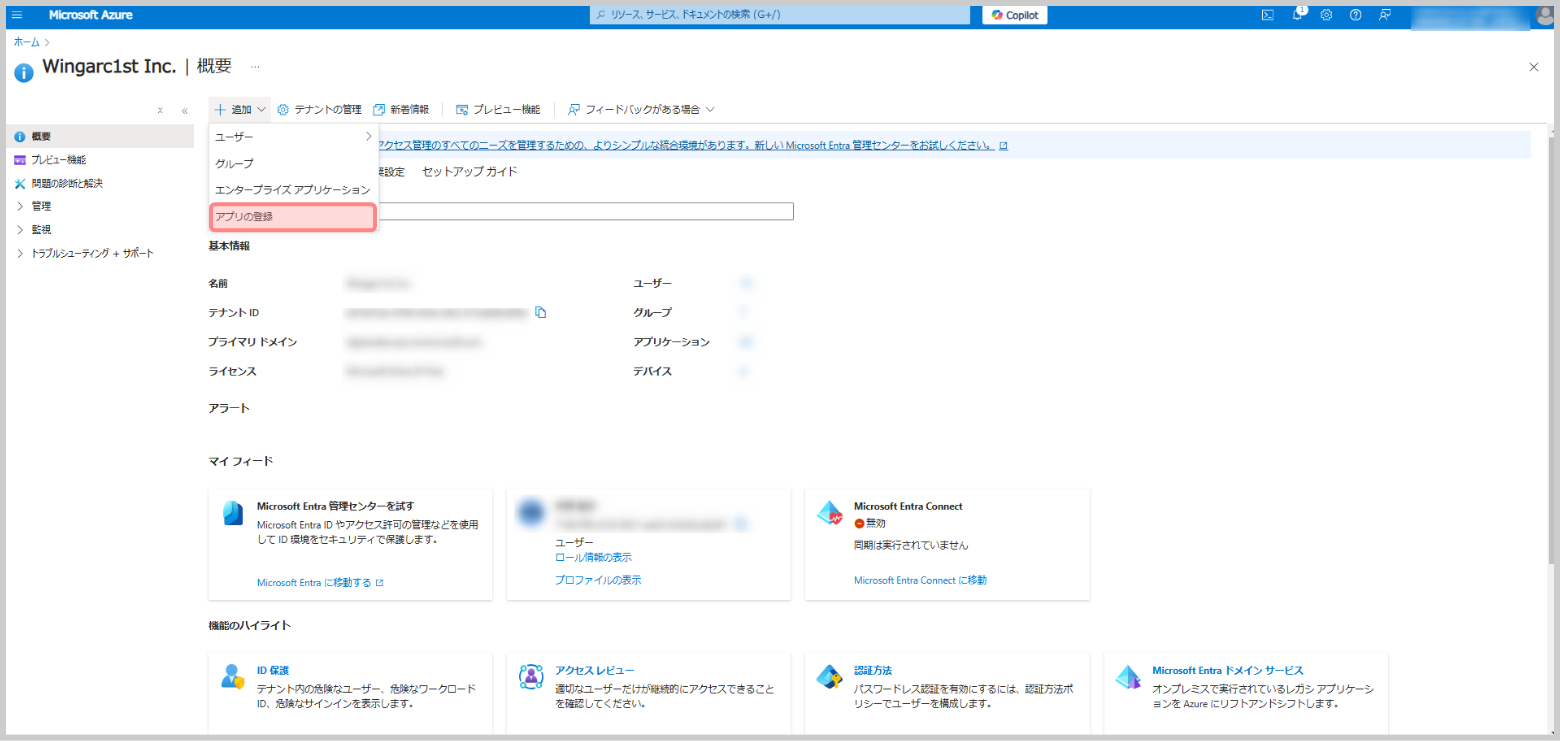Click the ユーザー count value
Image resolution: width=1560 pixels, height=741 pixels.
(745, 284)
